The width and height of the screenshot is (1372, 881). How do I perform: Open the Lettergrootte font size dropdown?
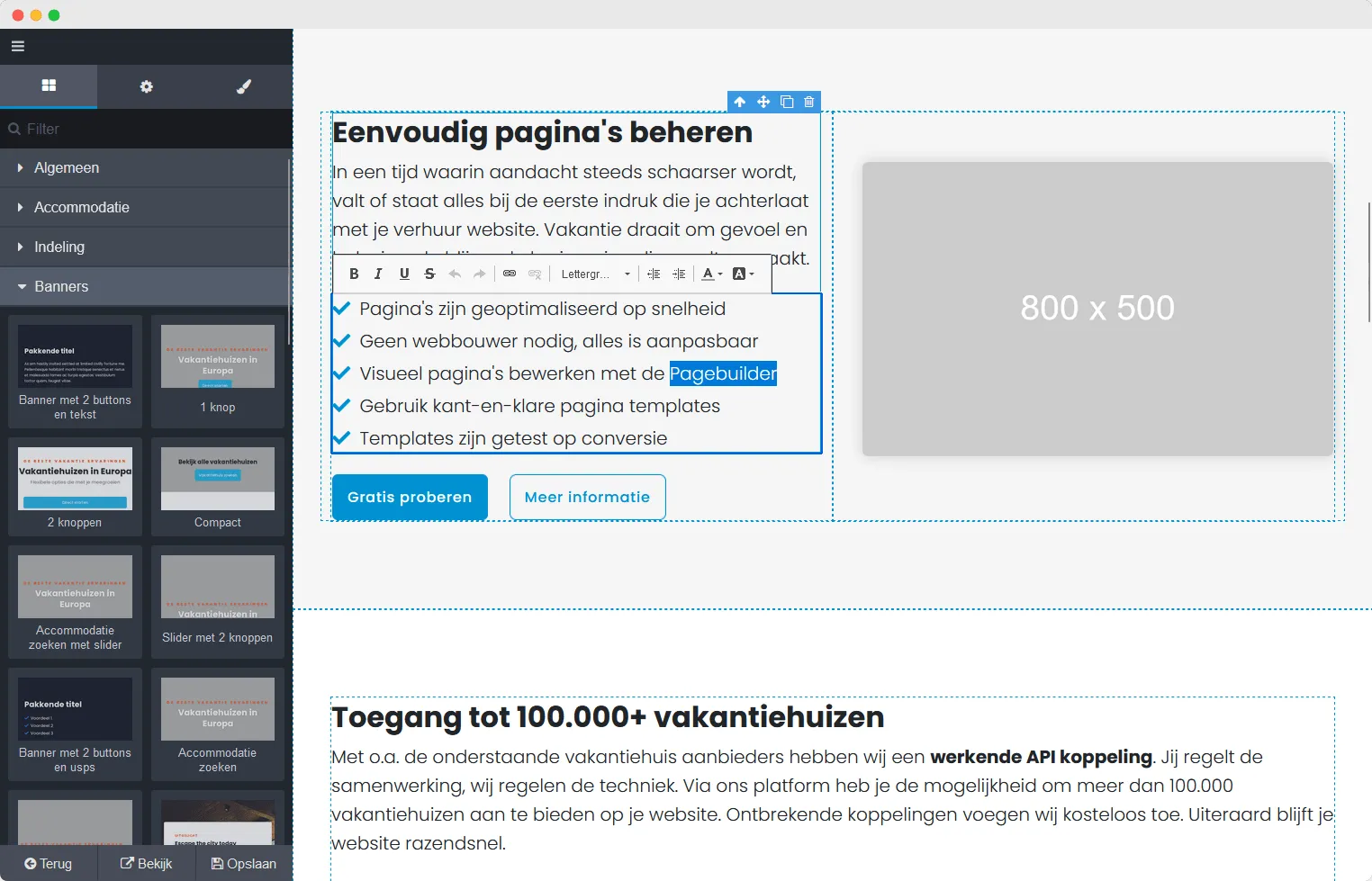pos(595,274)
